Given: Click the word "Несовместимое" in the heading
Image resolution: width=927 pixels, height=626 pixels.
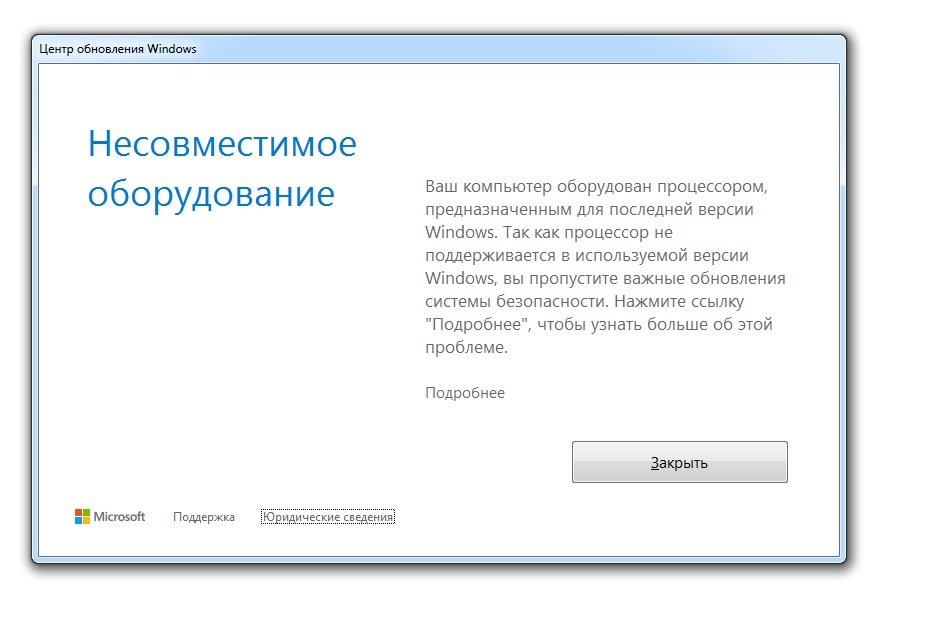Looking at the screenshot, I should point(222,144).
